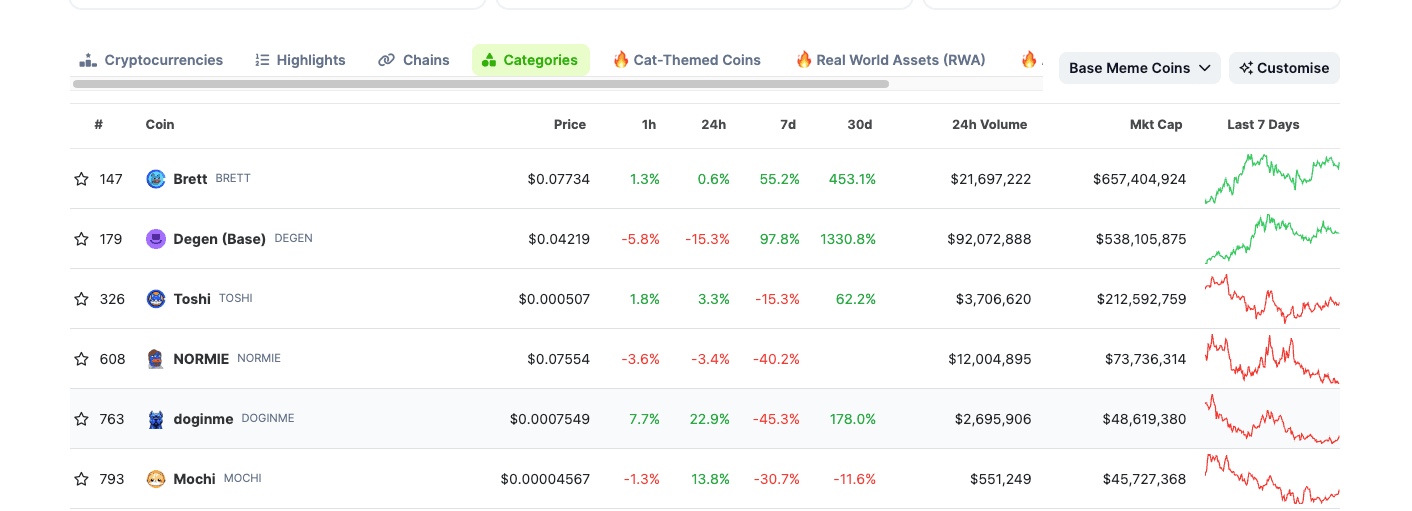The height and width of the screenshot is (511, 1412).
Task: Open the Chains tab
Action: click(x=414, y=60)
